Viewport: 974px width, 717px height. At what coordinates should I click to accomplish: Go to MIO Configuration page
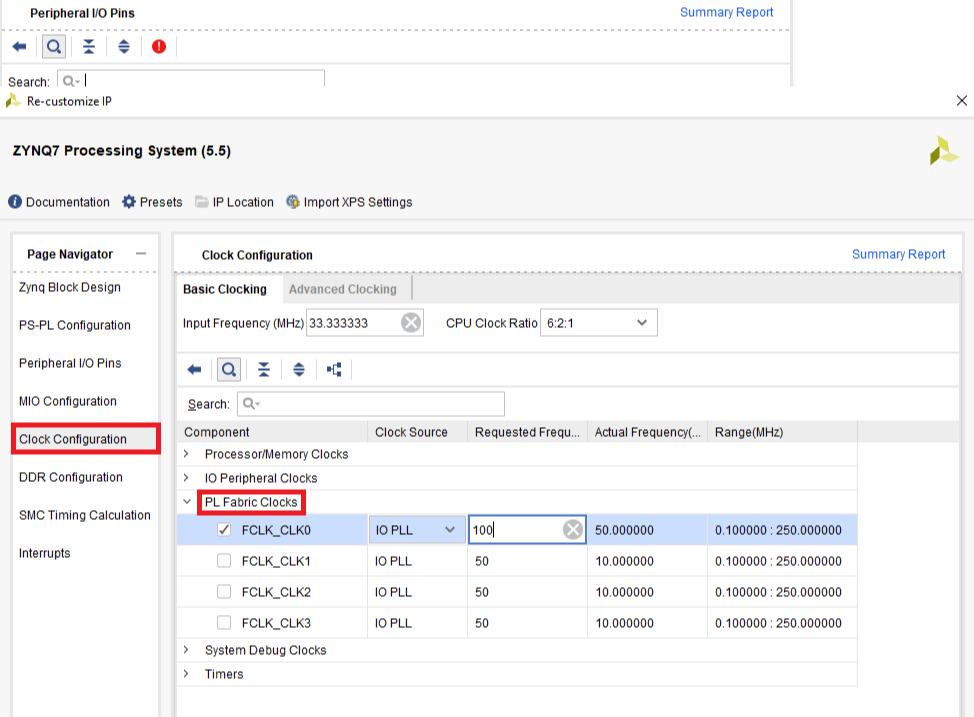coord(68,401)
